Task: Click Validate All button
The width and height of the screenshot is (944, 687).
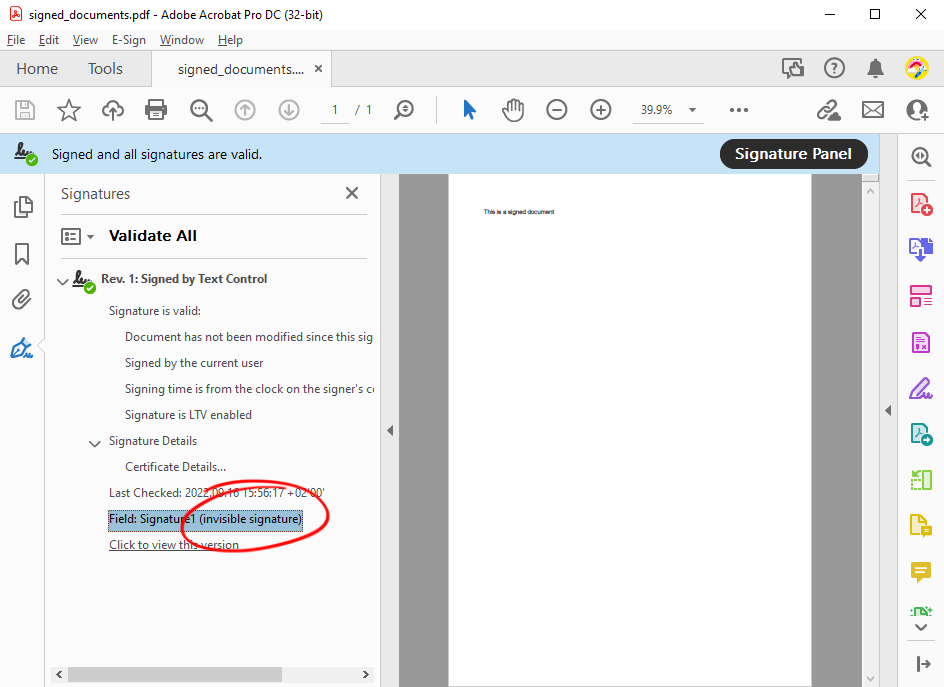Action: tap(153, 236)
